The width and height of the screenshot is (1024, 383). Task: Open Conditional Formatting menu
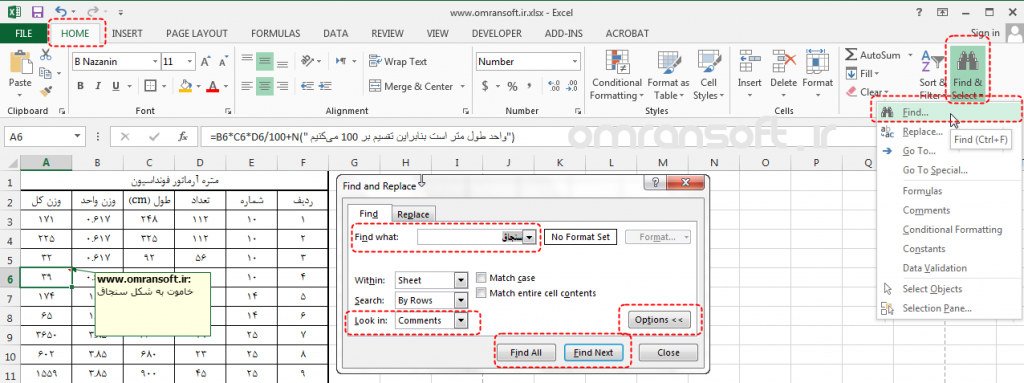coord(616,75)
